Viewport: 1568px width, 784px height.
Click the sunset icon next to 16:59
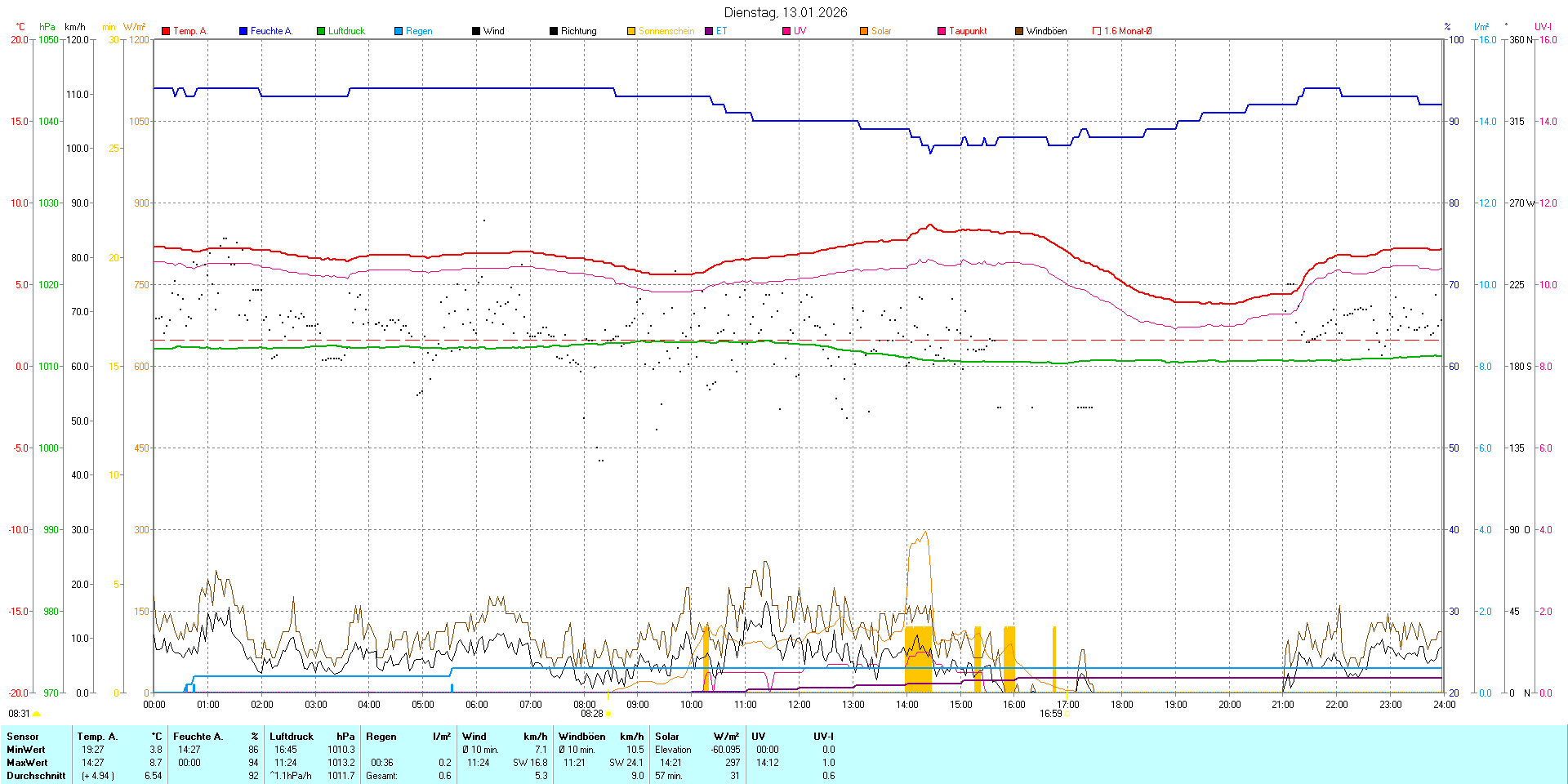click(1067, 714)
